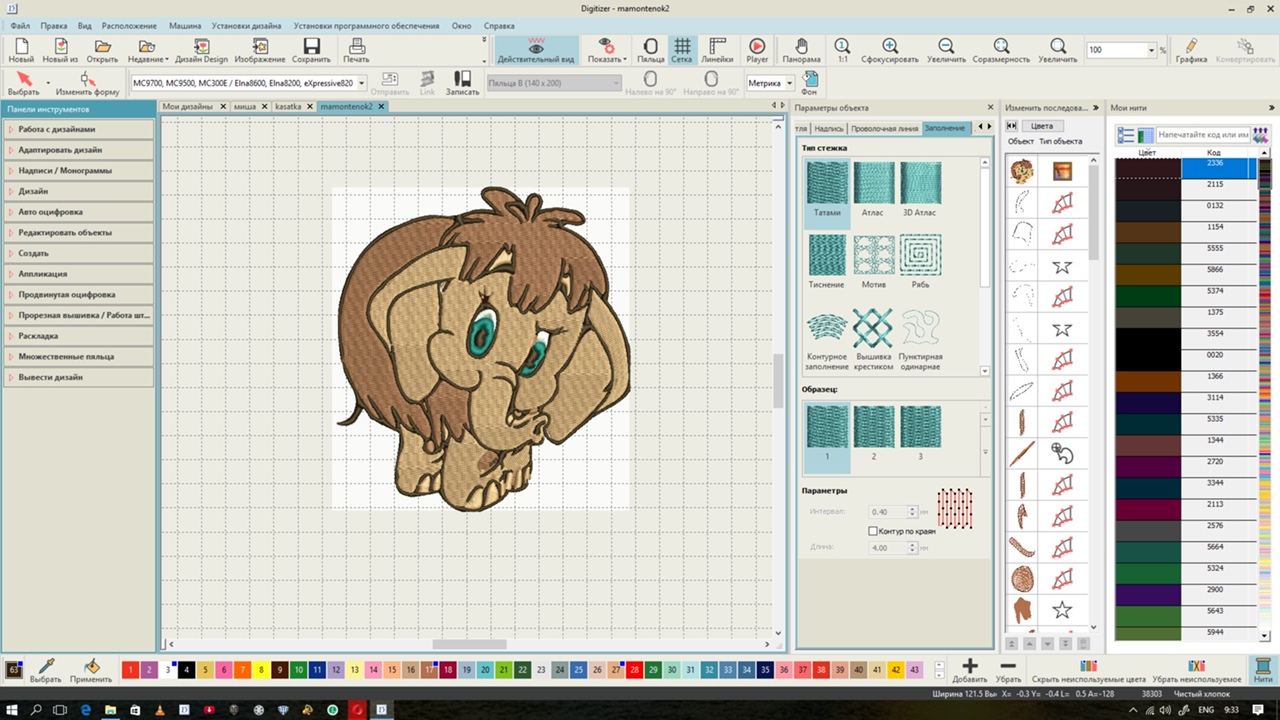1280x720 pixels.
Task: Set zoom to 1:1
Action: tap(842, 50)
